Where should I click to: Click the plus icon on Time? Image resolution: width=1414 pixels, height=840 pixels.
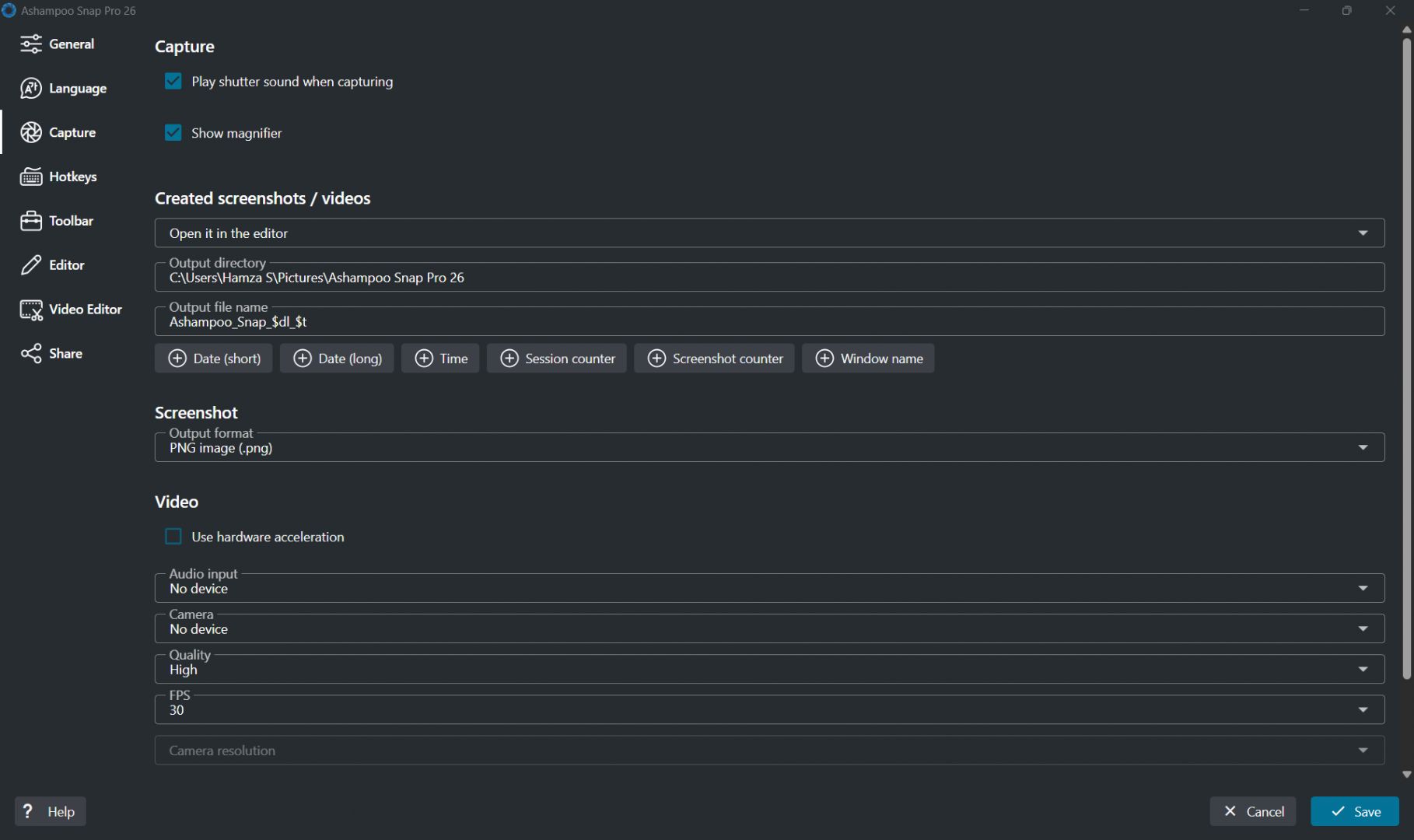[424, 359]
